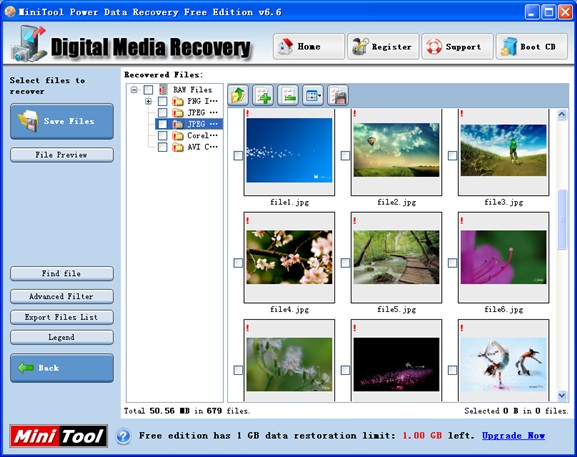Image resolution: width=577 pixels, height=457 pixels.
Task: Go up one folder level via toolbar icon
Action: click(238, 96)
